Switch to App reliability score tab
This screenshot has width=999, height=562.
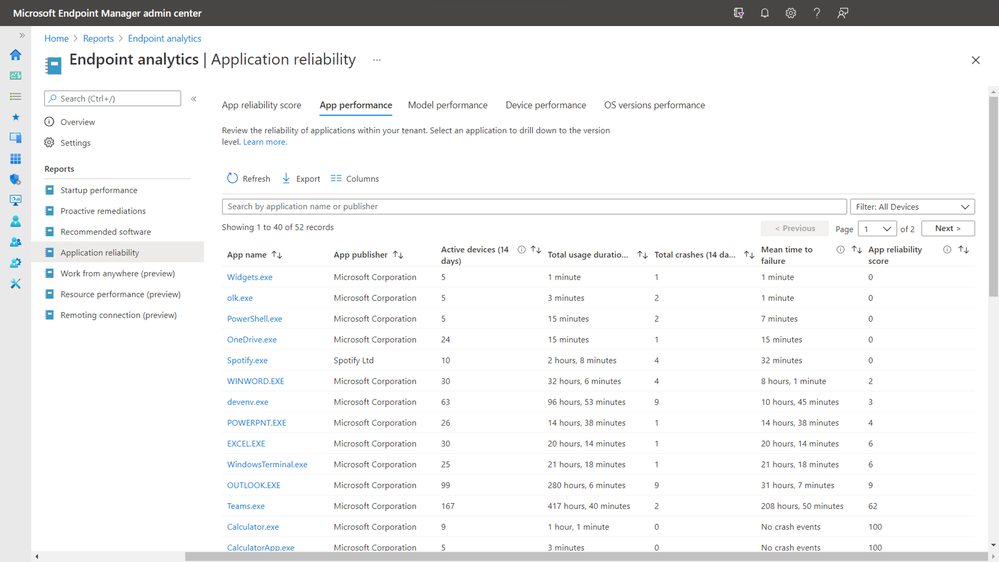point(261,105)
